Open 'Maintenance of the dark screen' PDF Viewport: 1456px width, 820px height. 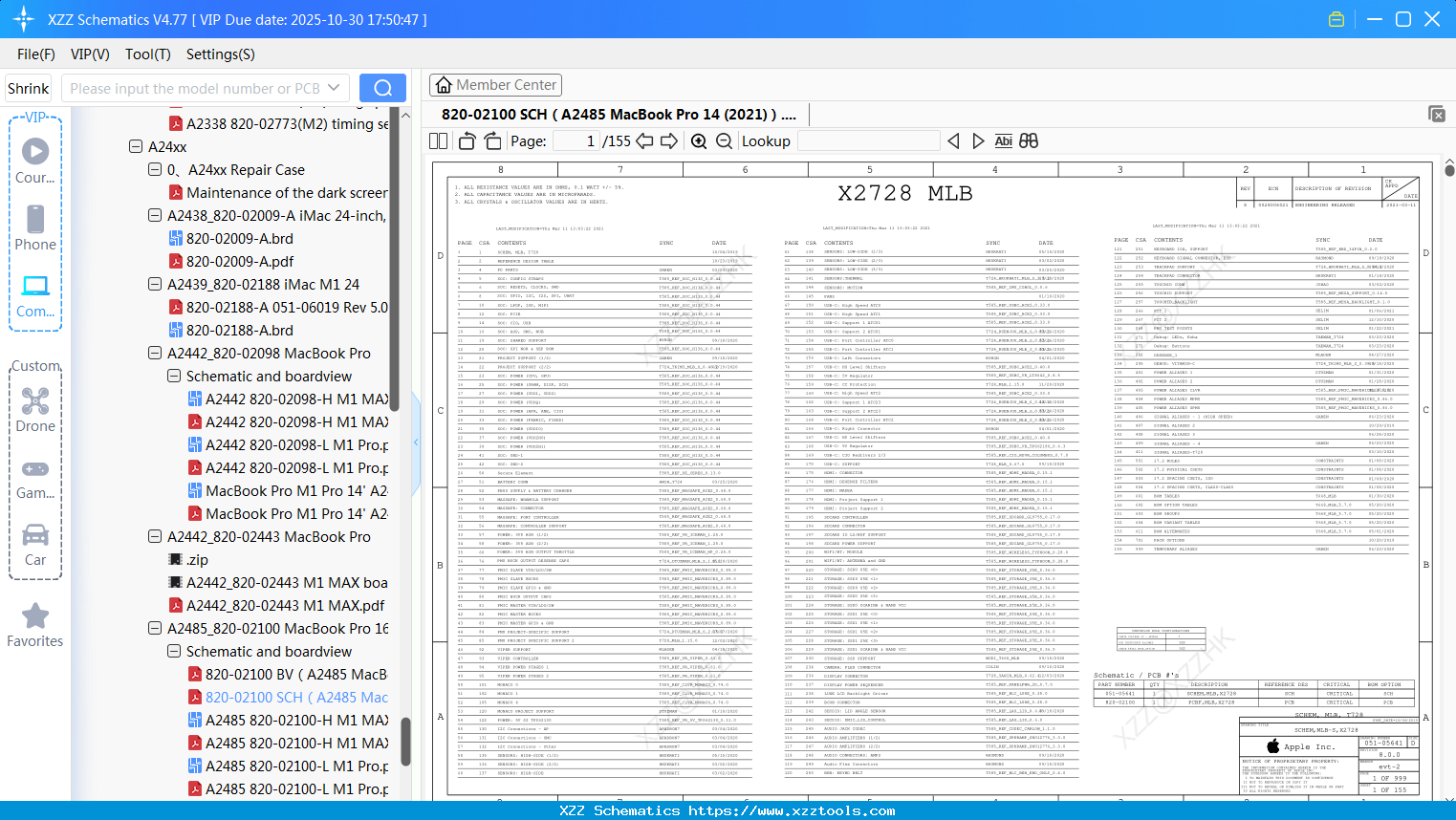pos(278,193)
